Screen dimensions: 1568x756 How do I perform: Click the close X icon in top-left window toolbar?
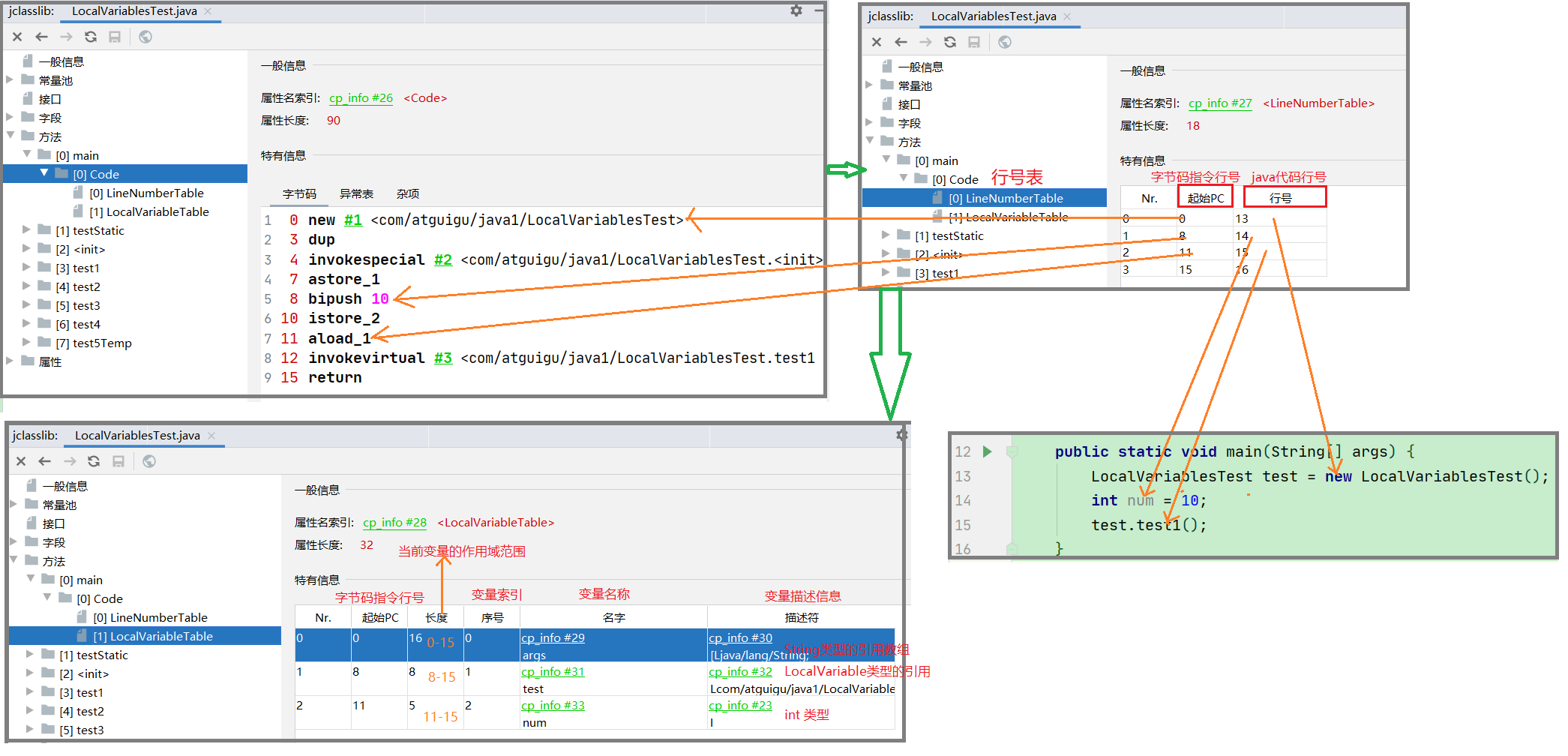click(17, 37)
